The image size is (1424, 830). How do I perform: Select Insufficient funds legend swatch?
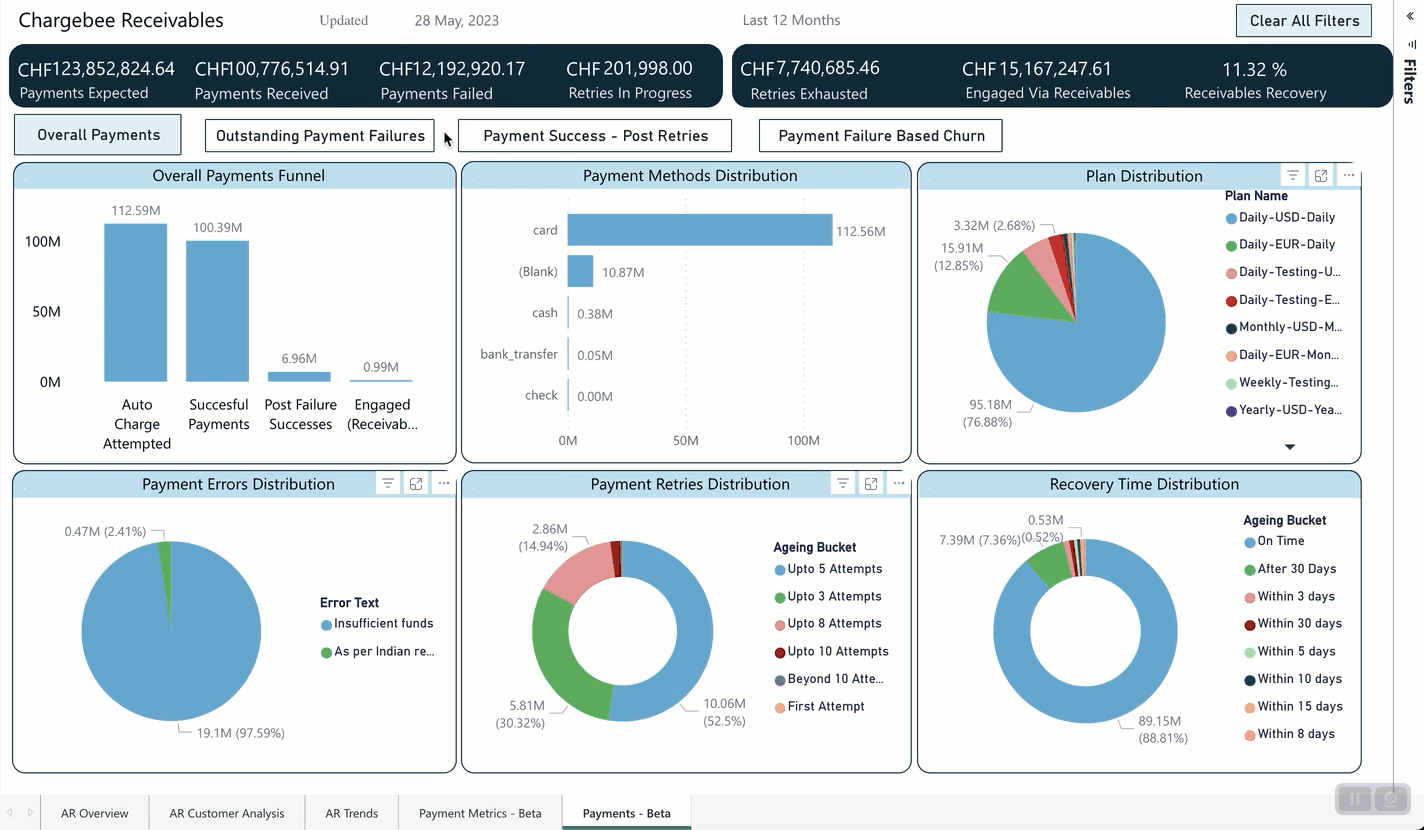click(x=326, y=624)
